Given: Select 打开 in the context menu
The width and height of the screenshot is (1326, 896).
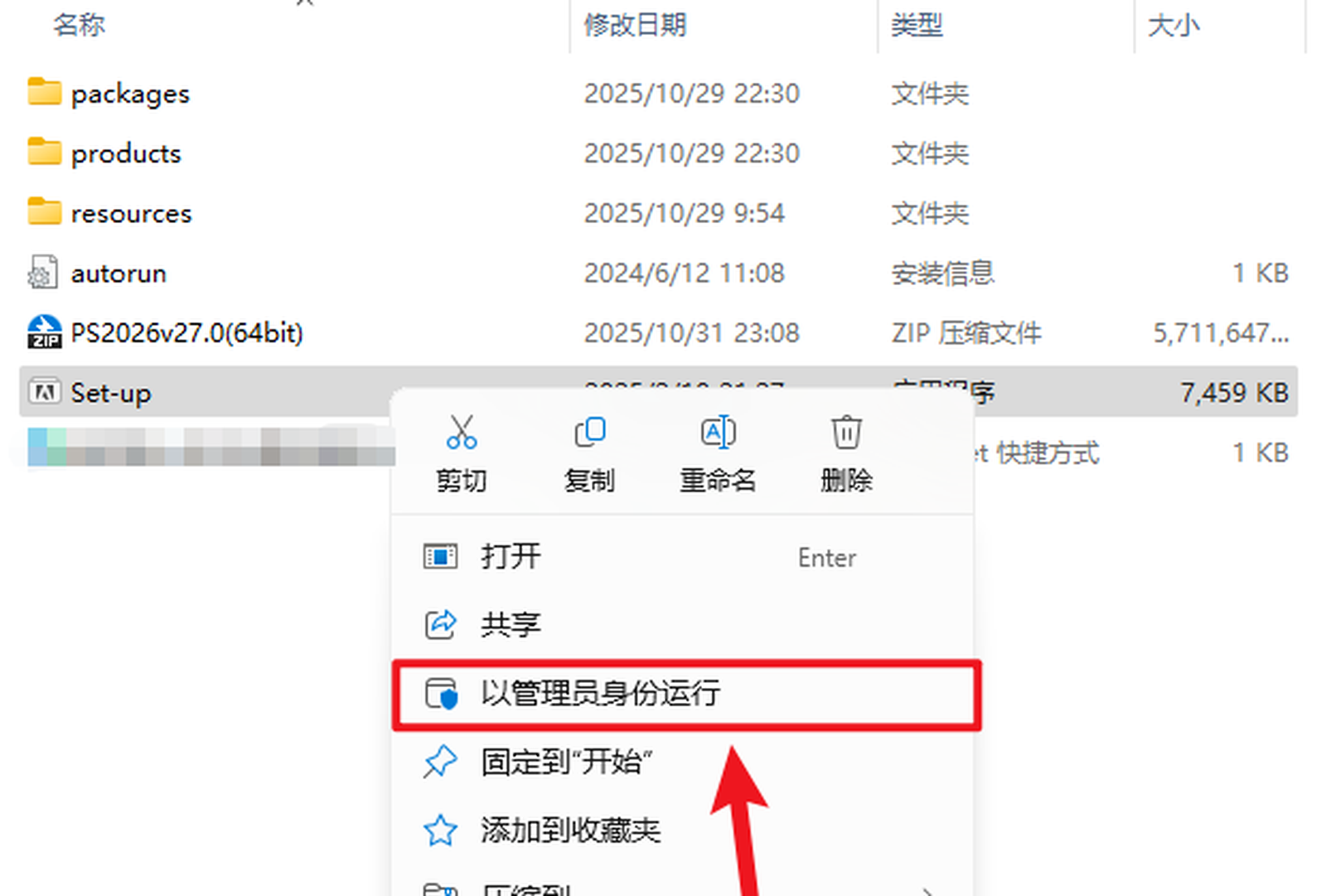Looking at the screenshot, I should tap(682, 556).
